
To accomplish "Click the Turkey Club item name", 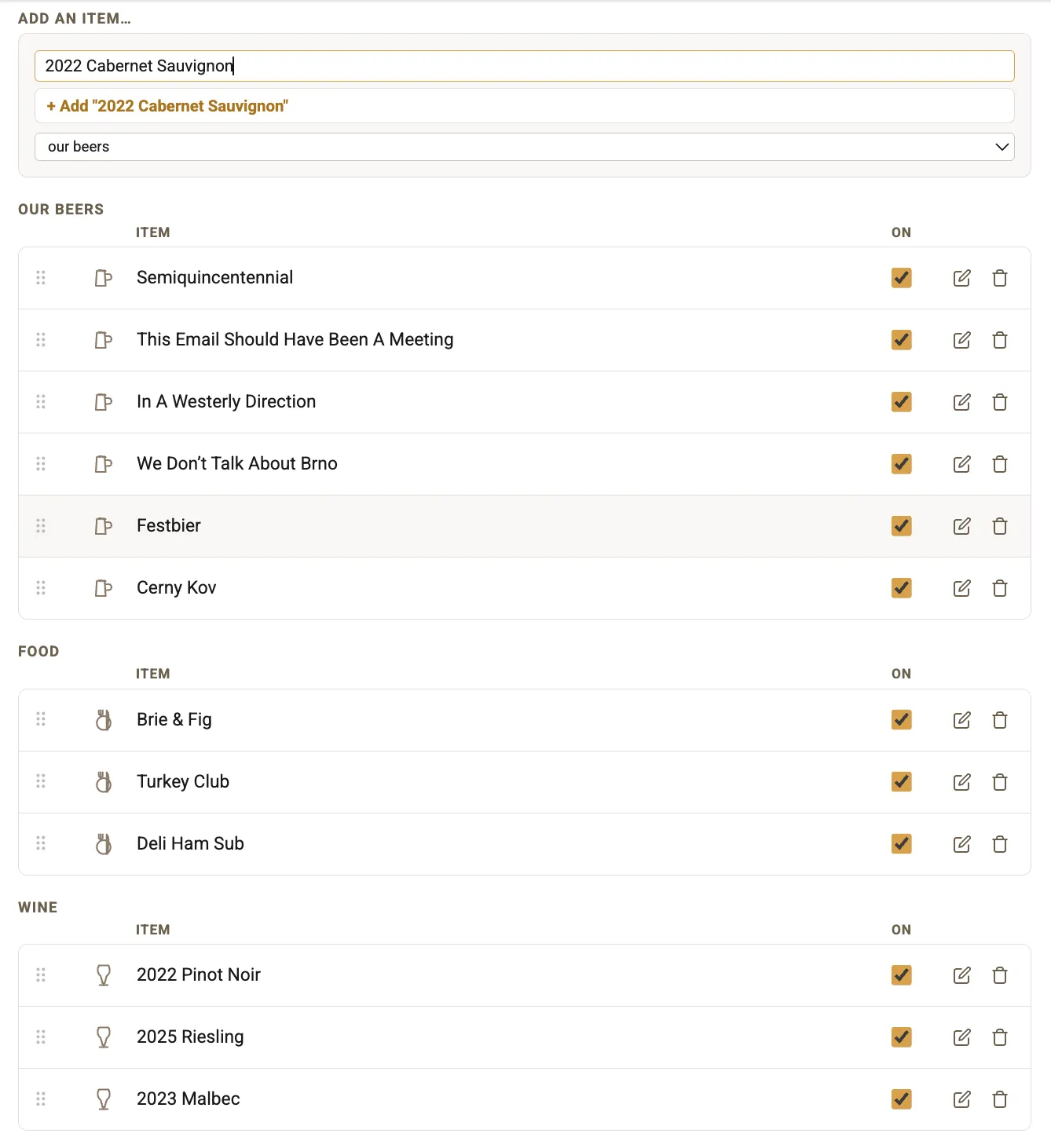I will coord(183,781).
